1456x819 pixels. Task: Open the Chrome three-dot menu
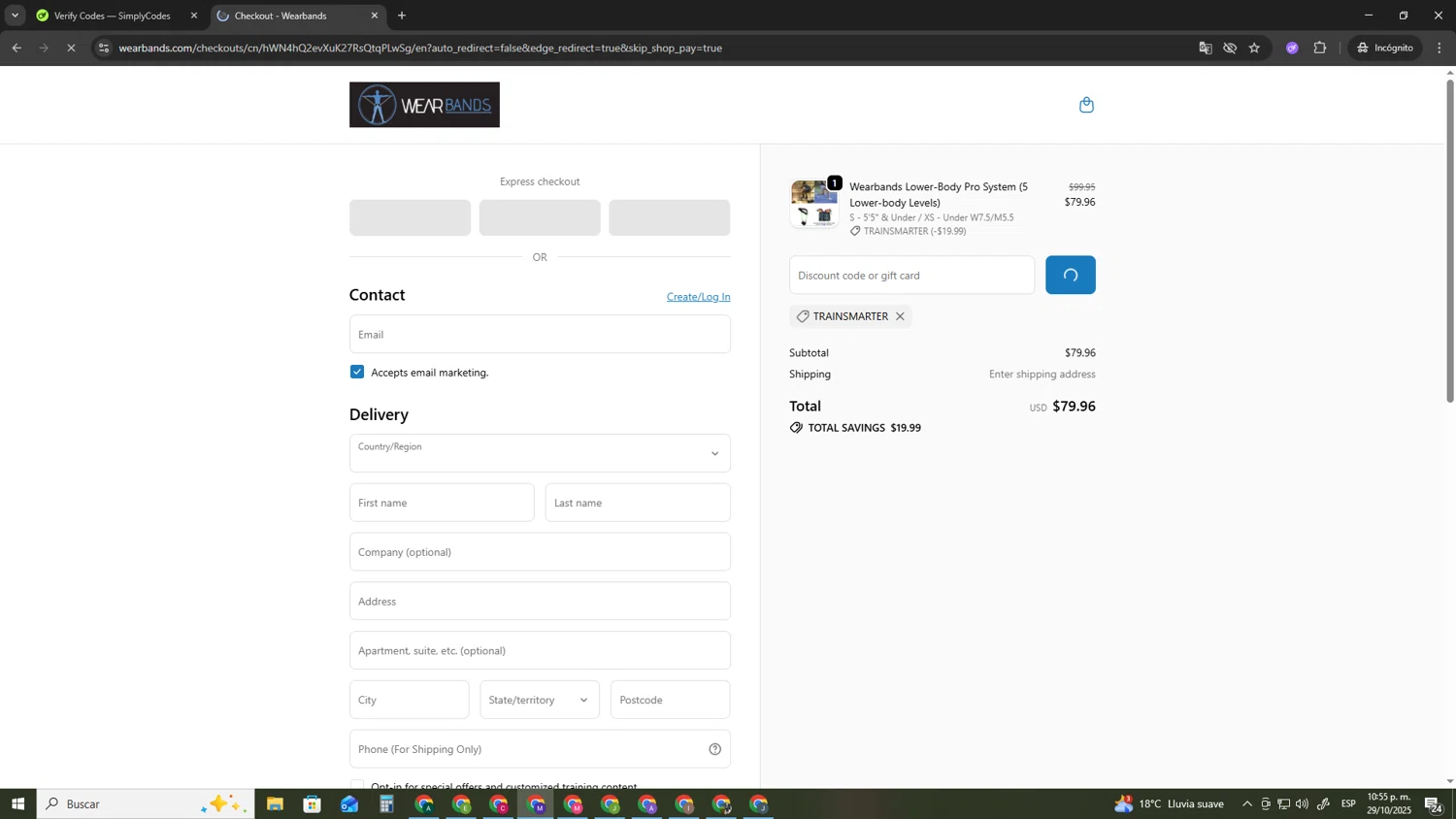(1439, 48)
